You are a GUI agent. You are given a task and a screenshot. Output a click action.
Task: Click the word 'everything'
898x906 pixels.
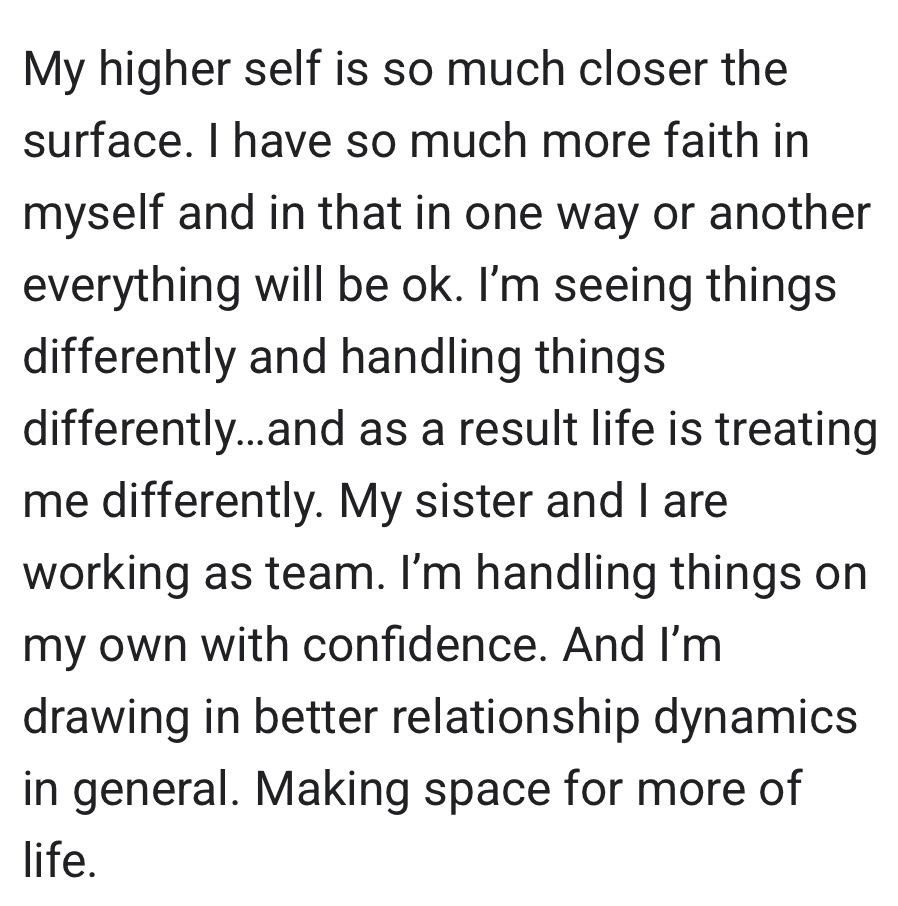pos(132,287)
